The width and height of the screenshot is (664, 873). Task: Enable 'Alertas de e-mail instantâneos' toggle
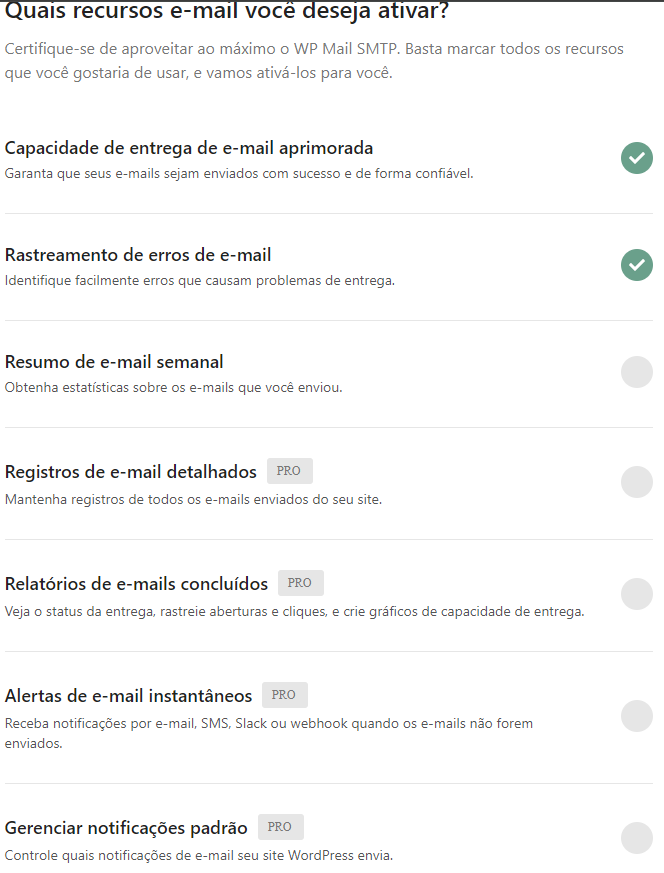pos(636,716)
